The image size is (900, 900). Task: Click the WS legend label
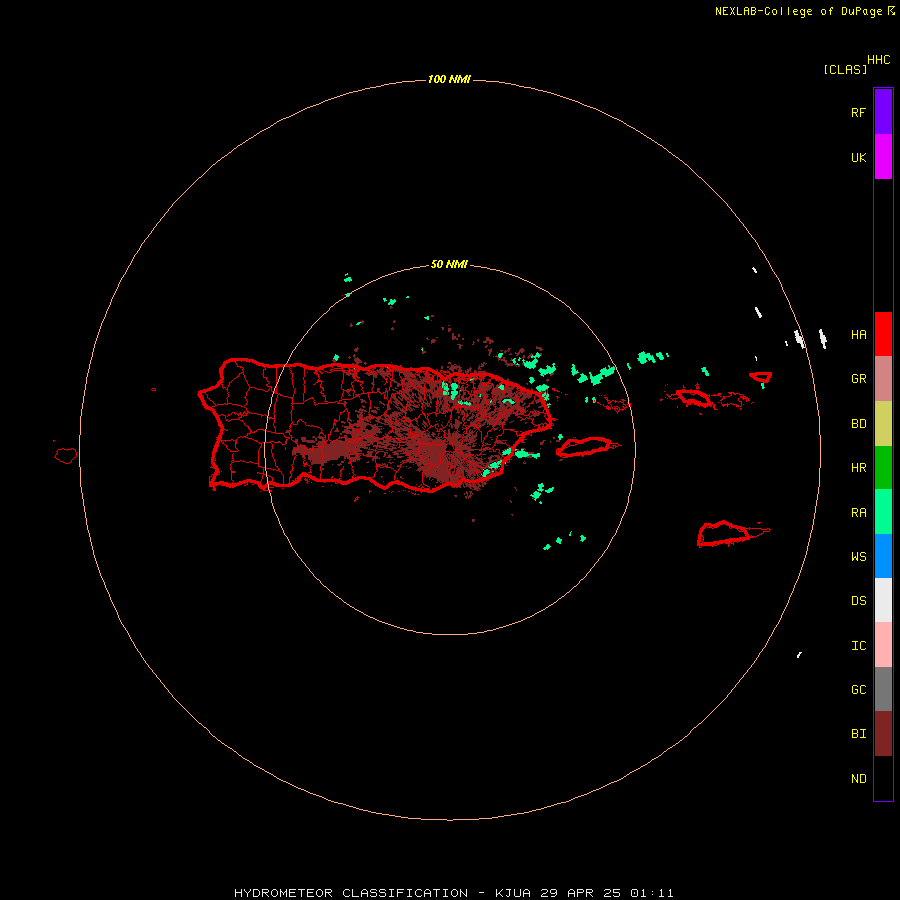[858, 556]
